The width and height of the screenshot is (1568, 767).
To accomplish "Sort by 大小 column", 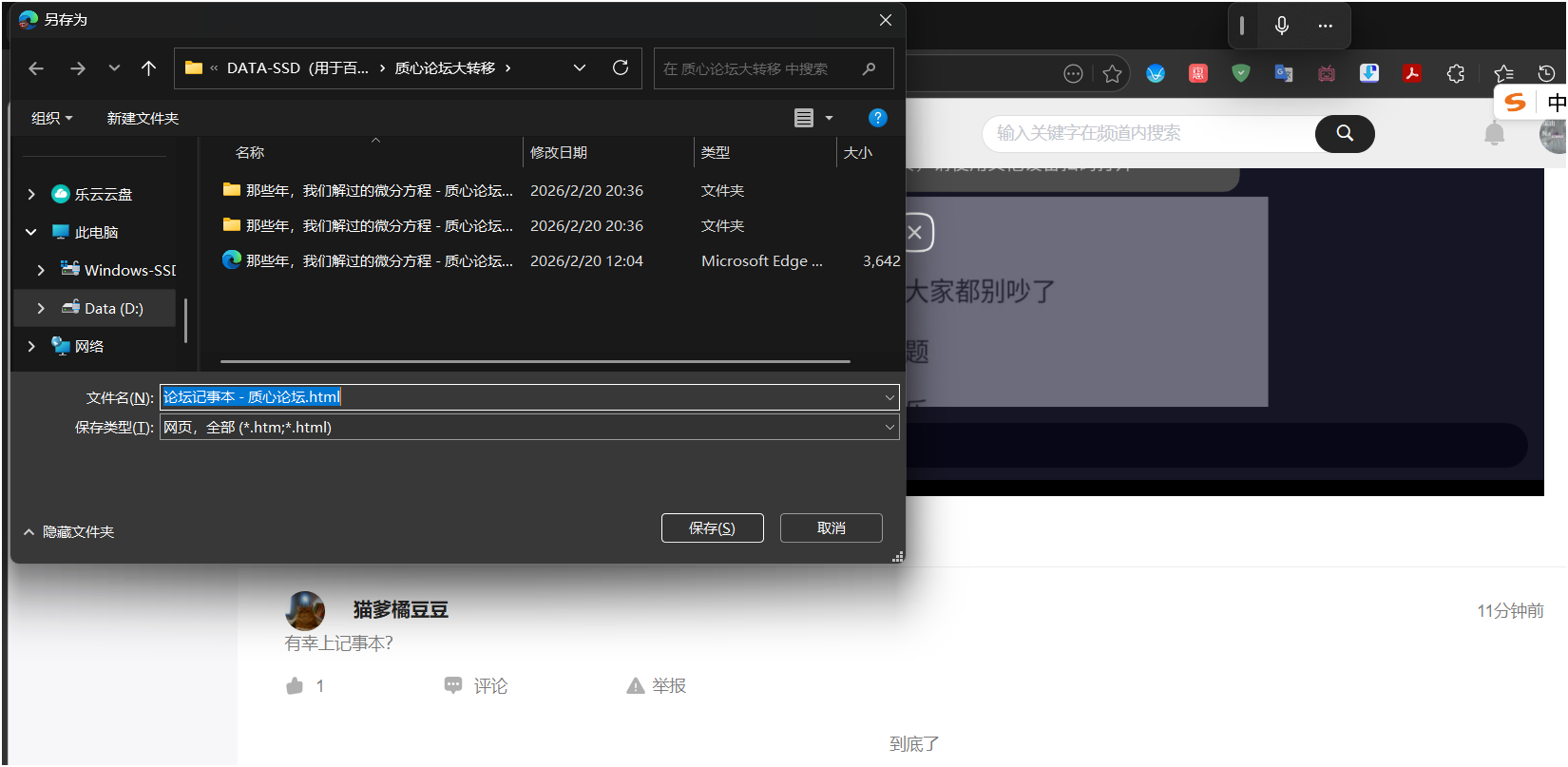I will (858, 152).
